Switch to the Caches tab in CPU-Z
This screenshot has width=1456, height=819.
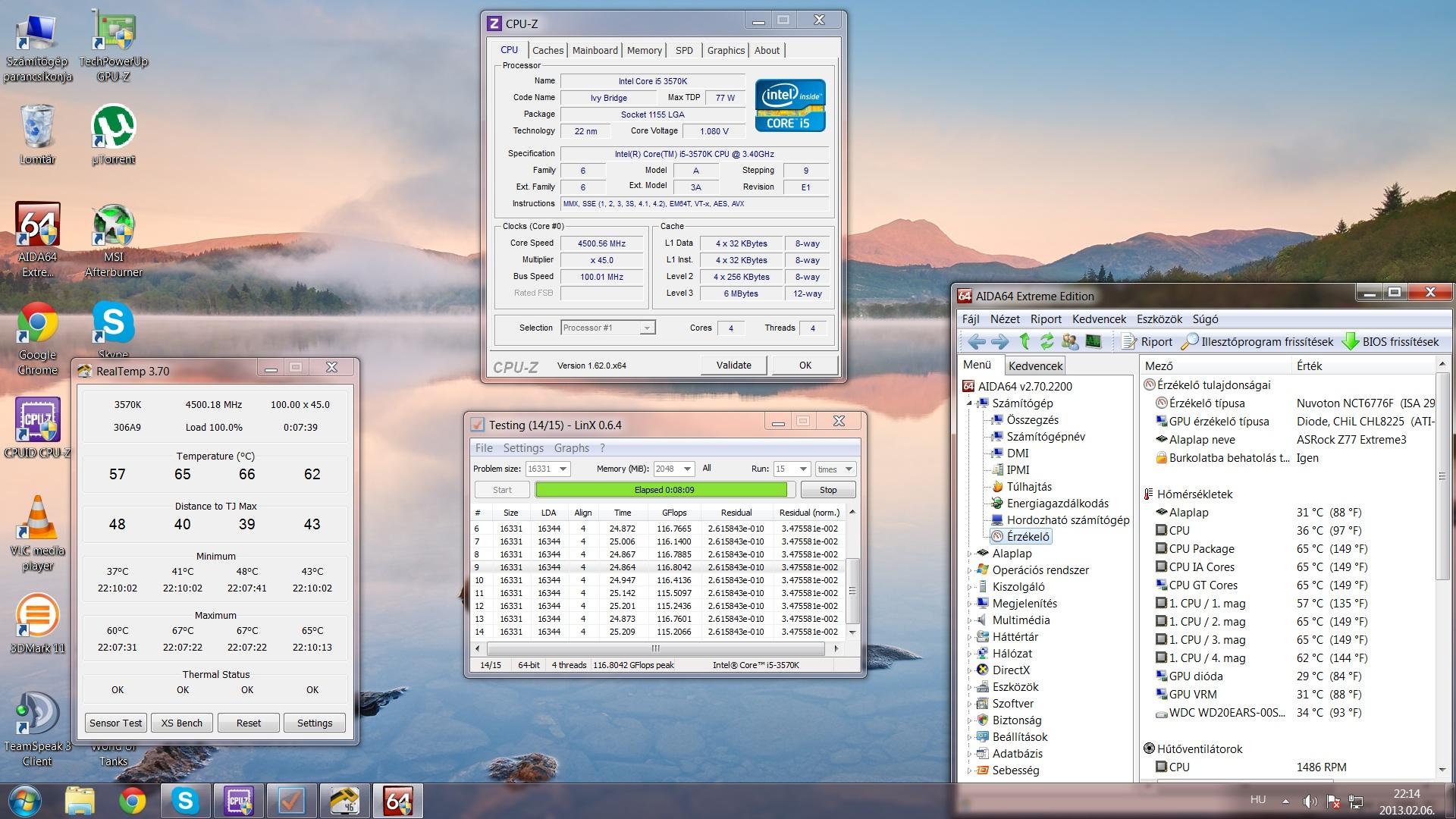tap(548, 50)
